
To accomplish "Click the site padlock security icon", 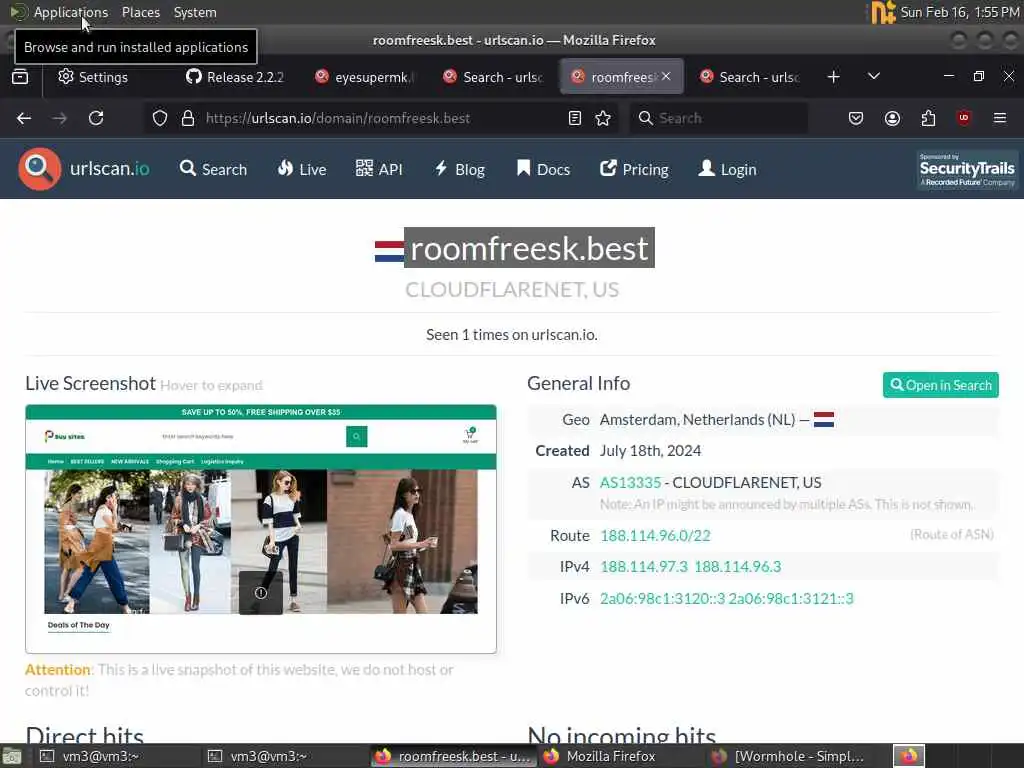I will pyautogui.click(x=188, y=118).
